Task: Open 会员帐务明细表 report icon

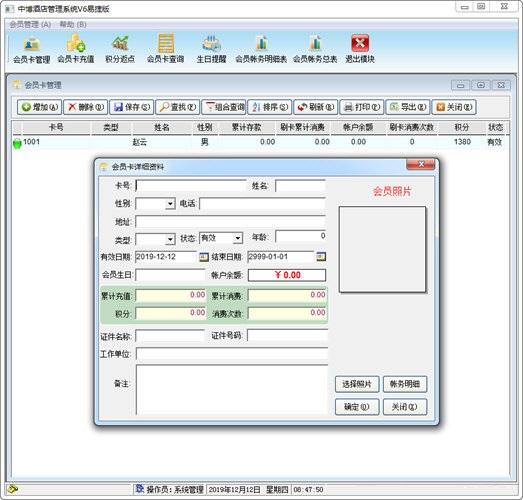Action: click(261, 49)
